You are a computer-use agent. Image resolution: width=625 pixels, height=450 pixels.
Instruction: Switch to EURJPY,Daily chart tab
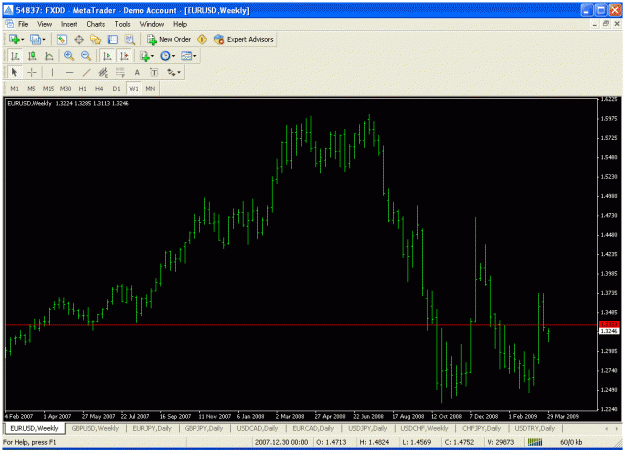(152, 428)
